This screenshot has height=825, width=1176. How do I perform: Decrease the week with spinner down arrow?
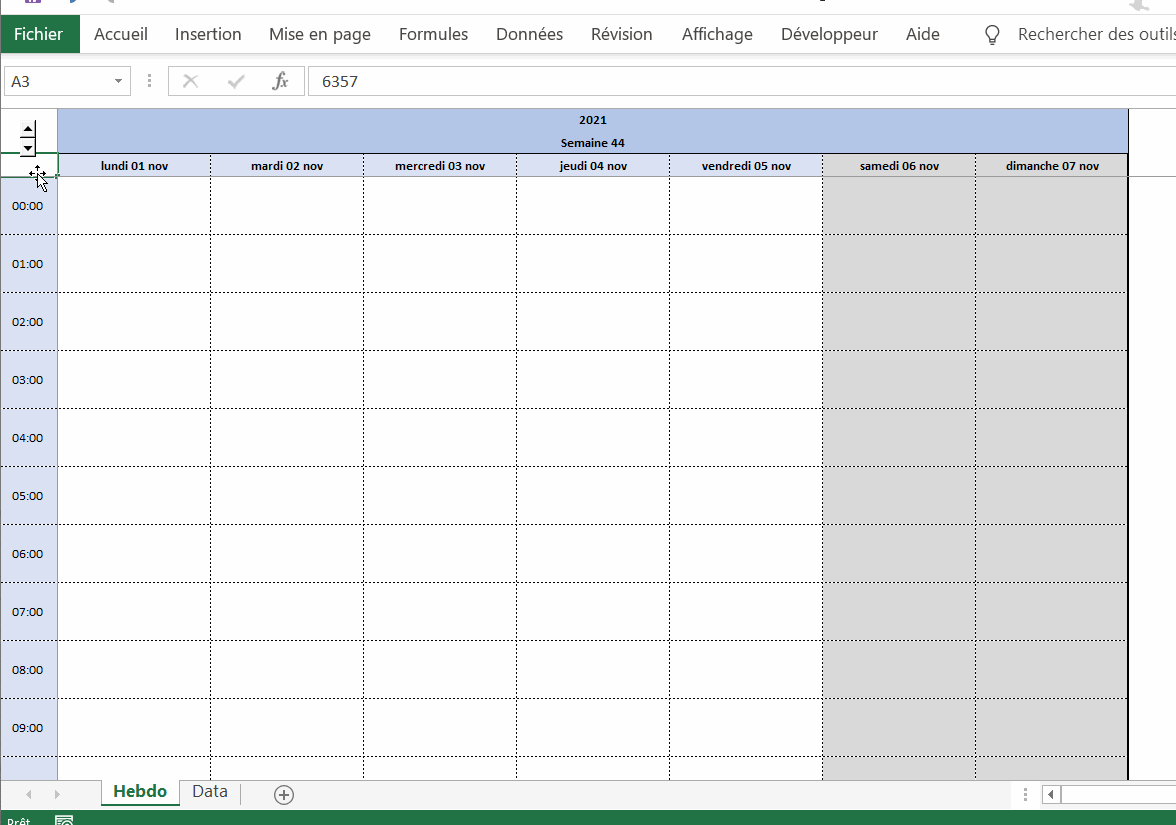point(28,147)
